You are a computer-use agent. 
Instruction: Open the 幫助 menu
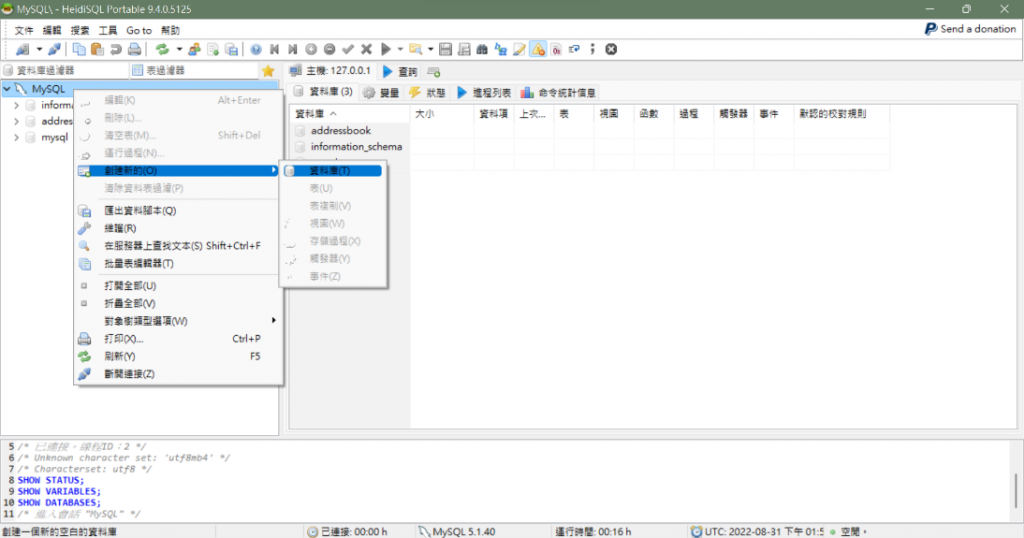(170, 31)
